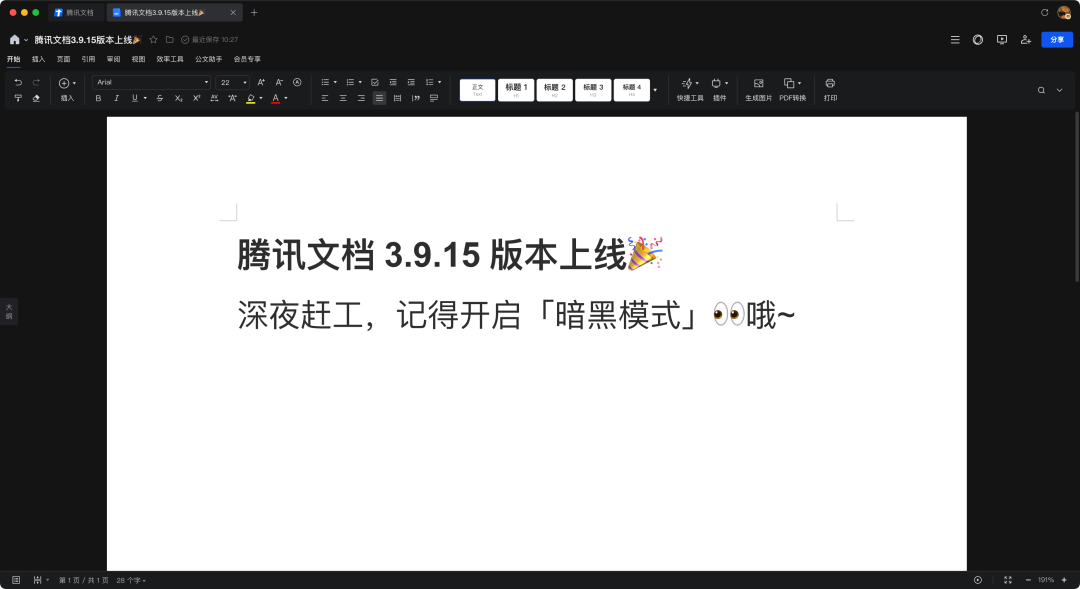The height and width of the screenshot is (589, 1080).
Task: Open the word count 28 个字
Action: click(131, 581)
